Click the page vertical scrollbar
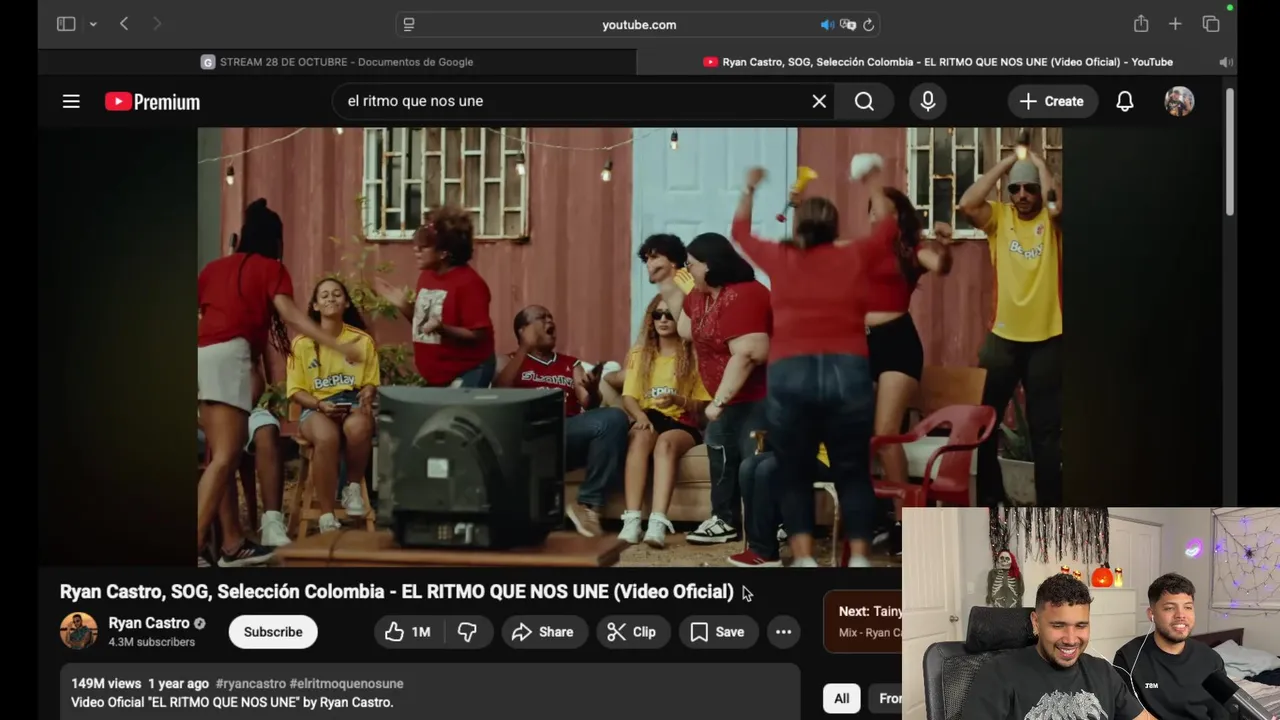This screenshot has width=1280, height=720. [1230, 150]
